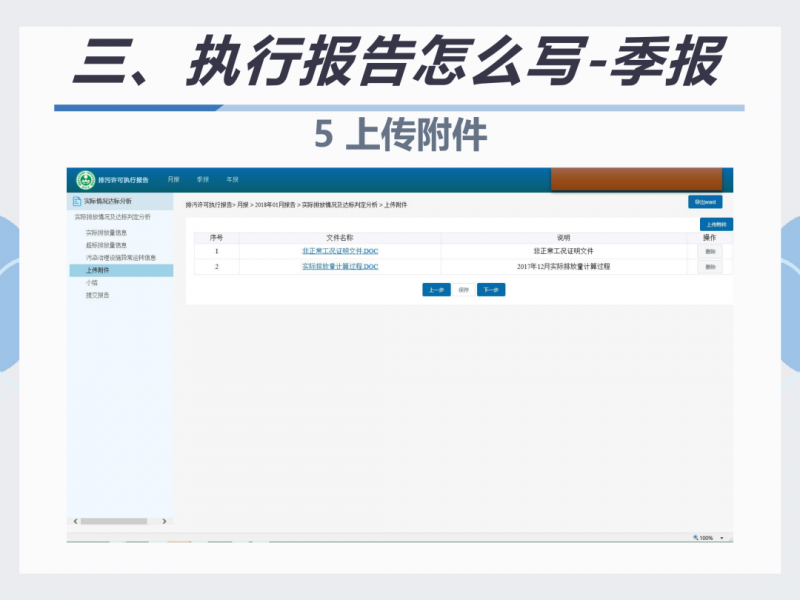Select 实际排放情况及达标判定分析 in the sidebar
This screenshot has width=800, height=600.
(x=113, y=217)
